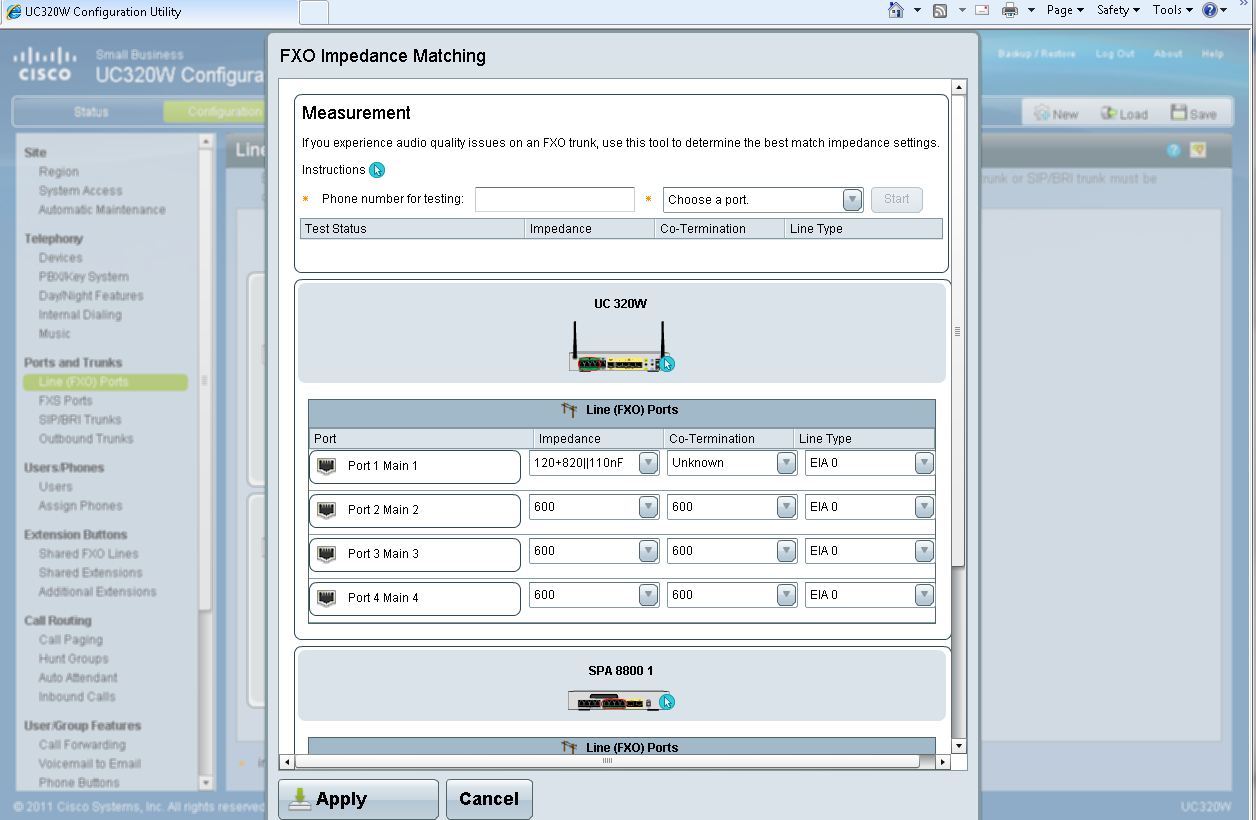Open the browser Safety menu
The image size is (1256, 820).
pos(1118,10)
